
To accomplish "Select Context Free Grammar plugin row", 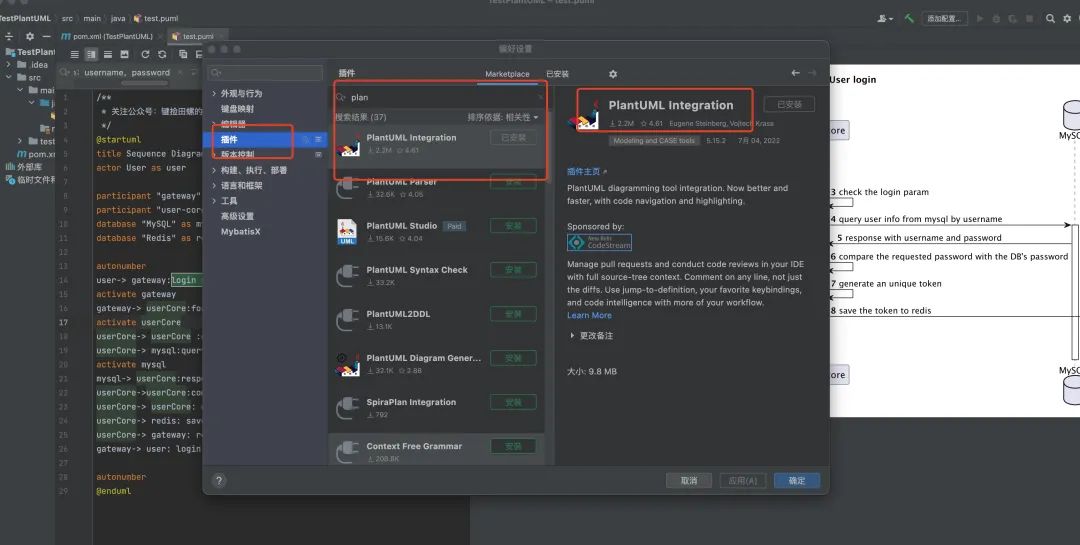I will click(437, 449).
